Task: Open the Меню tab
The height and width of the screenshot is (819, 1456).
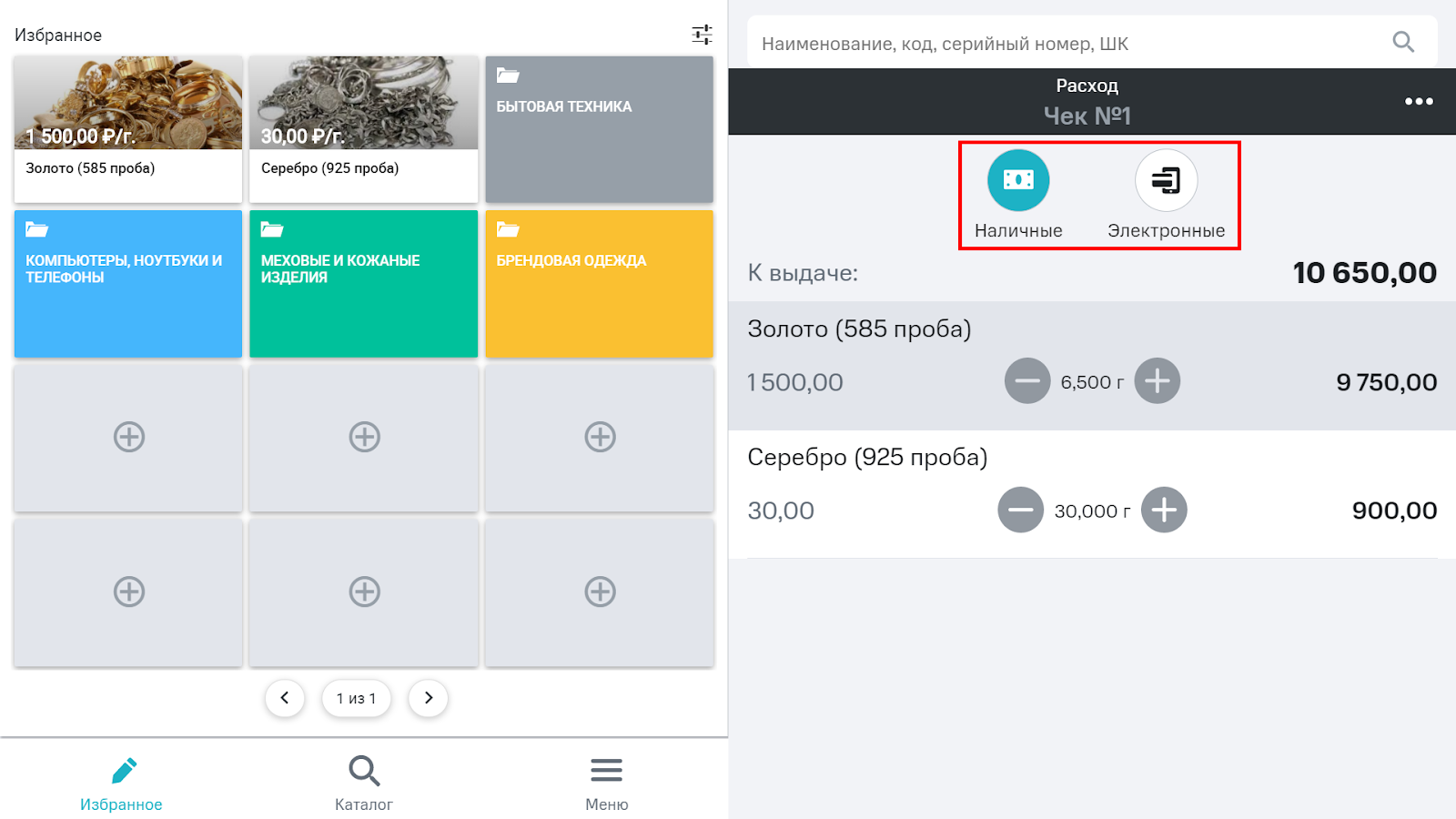Action: point(606,784)
